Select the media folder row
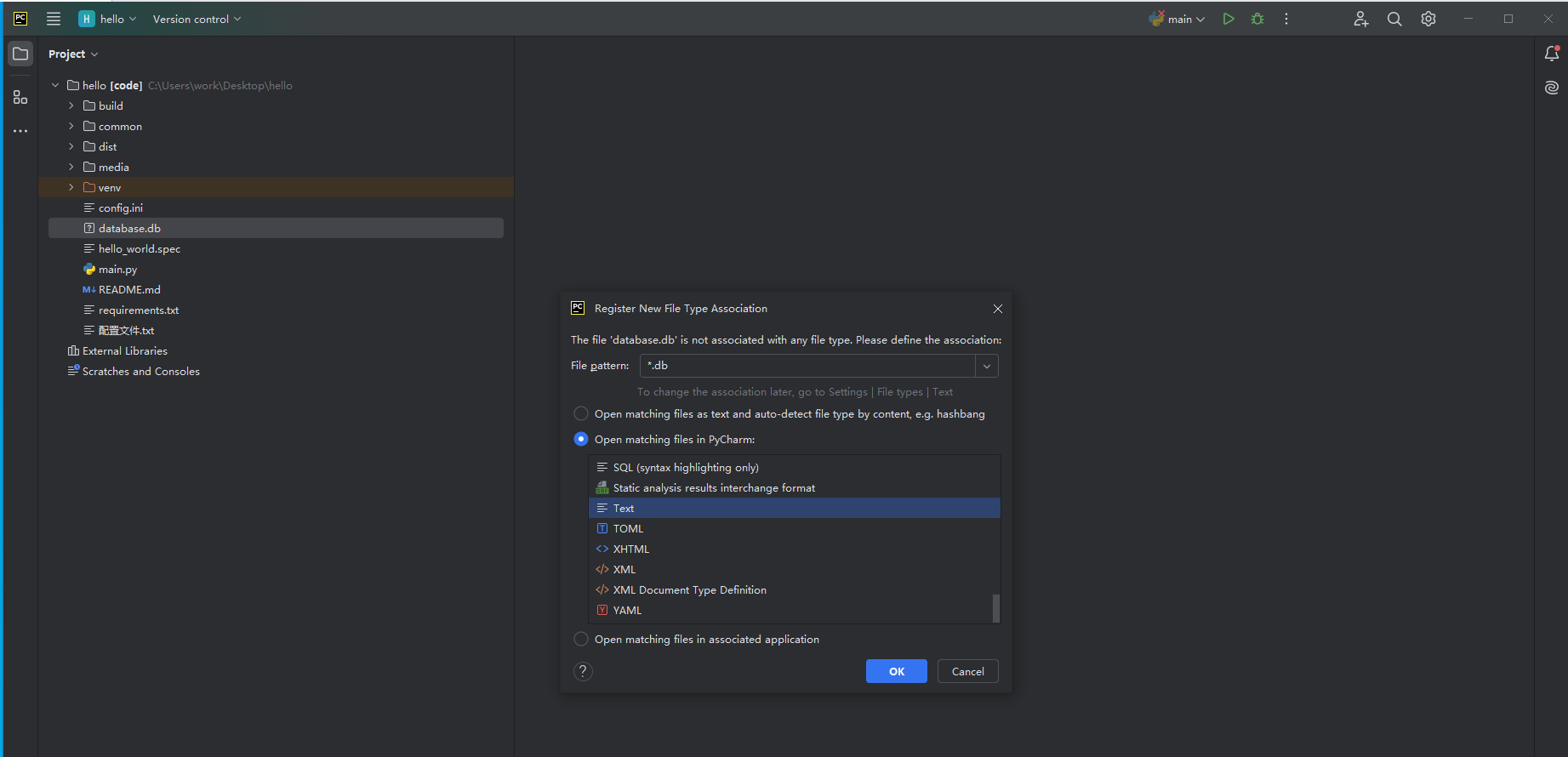The height and width of the screenshot is (757, 1568). click(x=276, y=167)
